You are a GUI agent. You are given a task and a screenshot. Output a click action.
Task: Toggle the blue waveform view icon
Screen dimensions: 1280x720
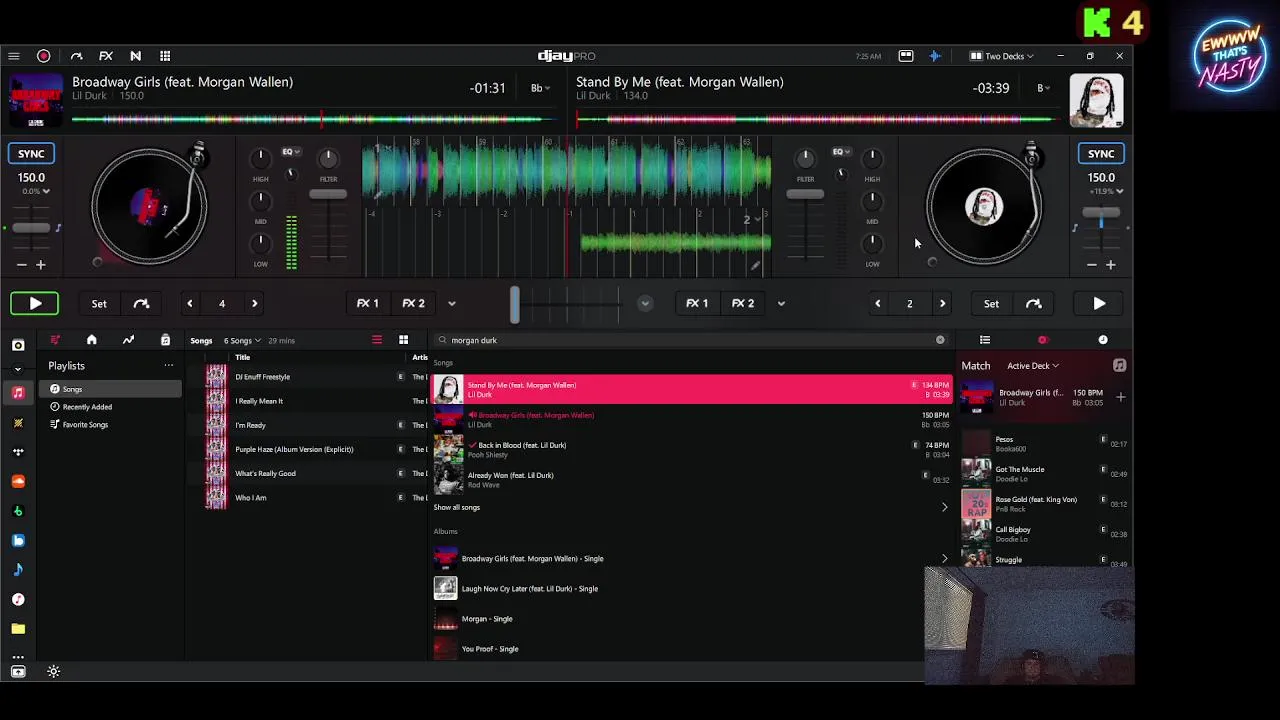[x=935, y=56]
